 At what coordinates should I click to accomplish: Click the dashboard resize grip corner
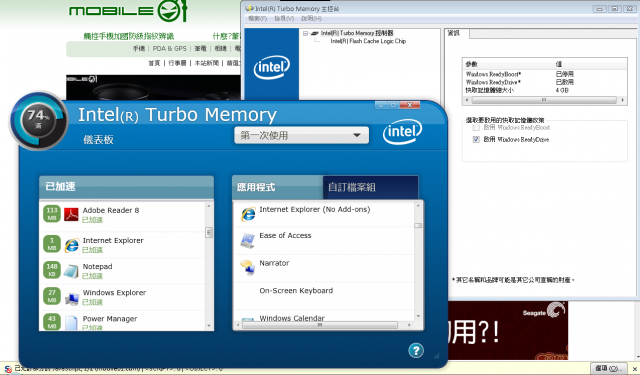coord(436,355)
